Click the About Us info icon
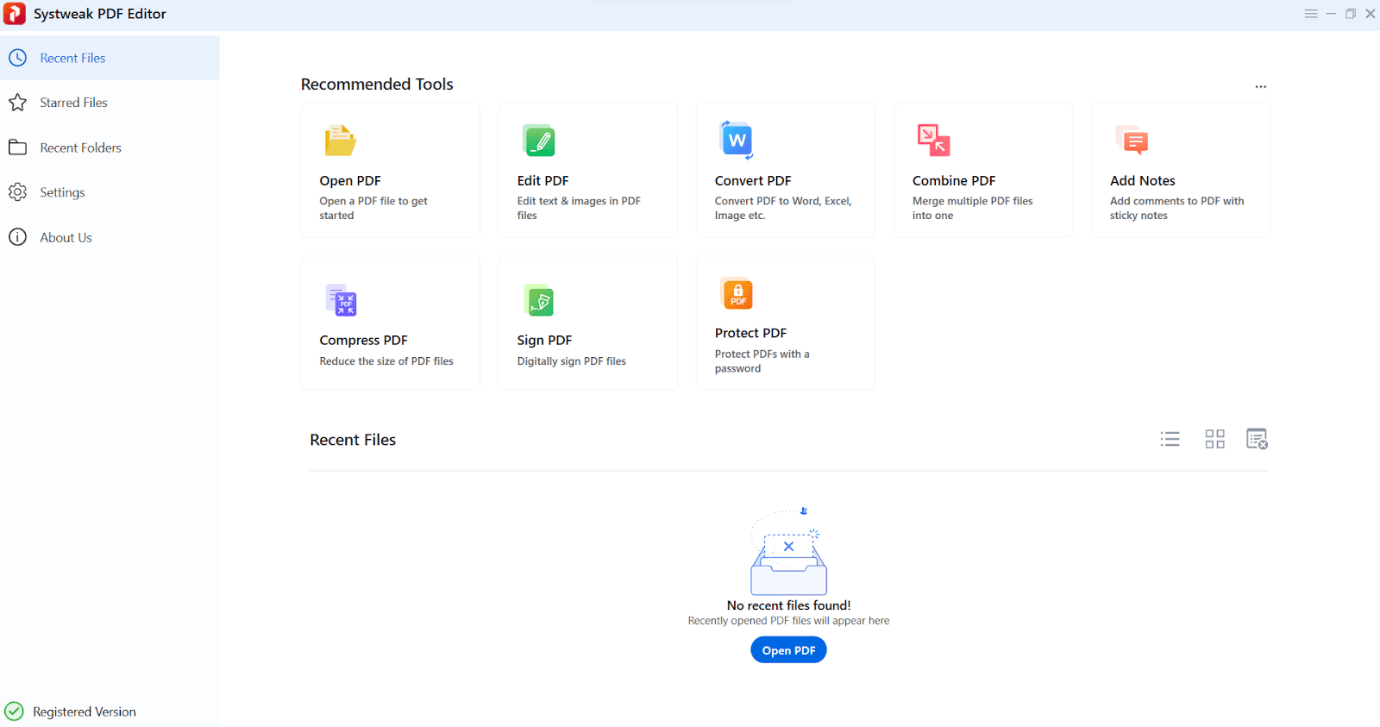This screenshot has width=1380, height=727. pyautogui.click(x=17, y=238)
